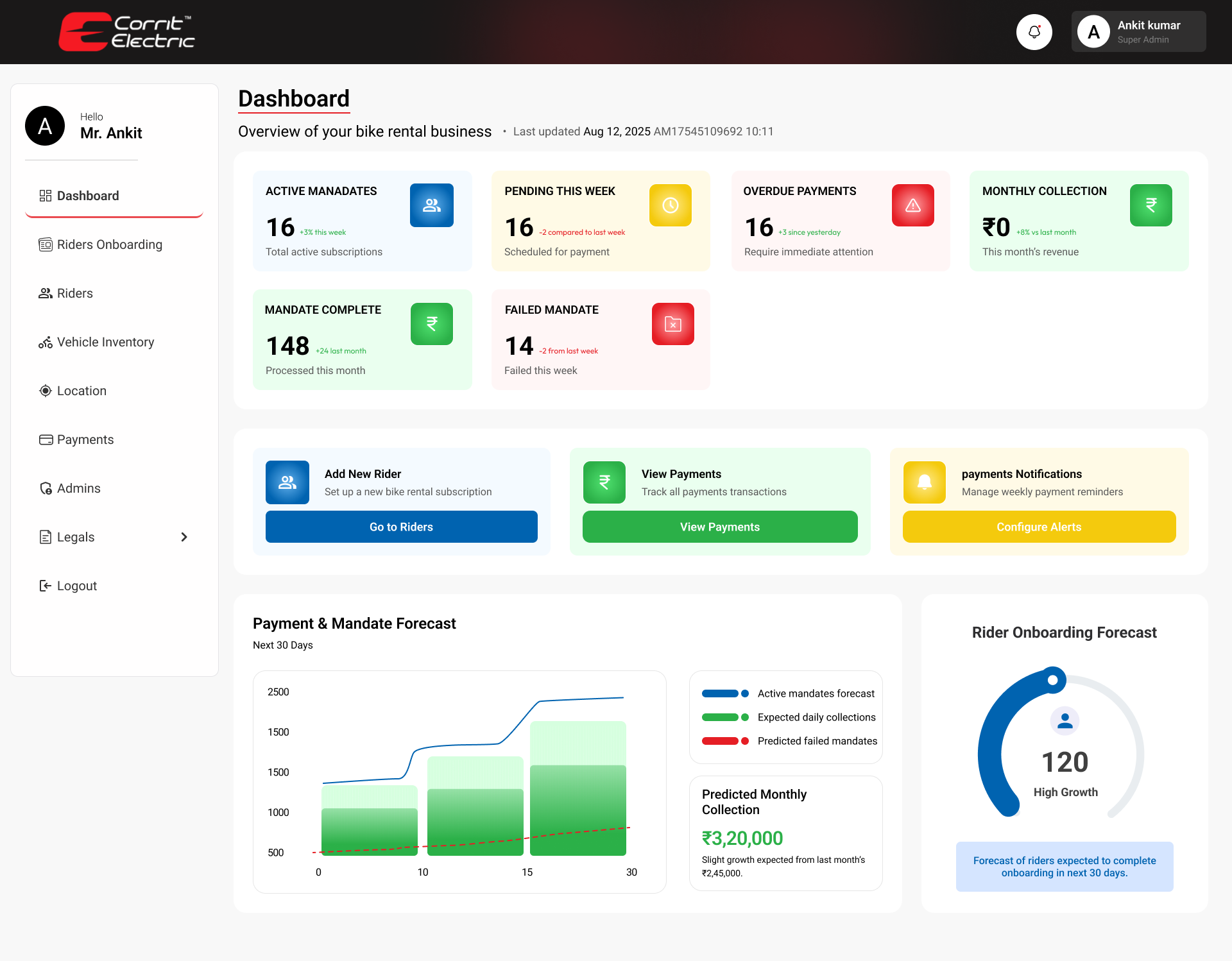The height and width of the screenshot is (961, 1232).
Task: Click the Payment & Mandate Forecast heading
Action: (354, 624)
